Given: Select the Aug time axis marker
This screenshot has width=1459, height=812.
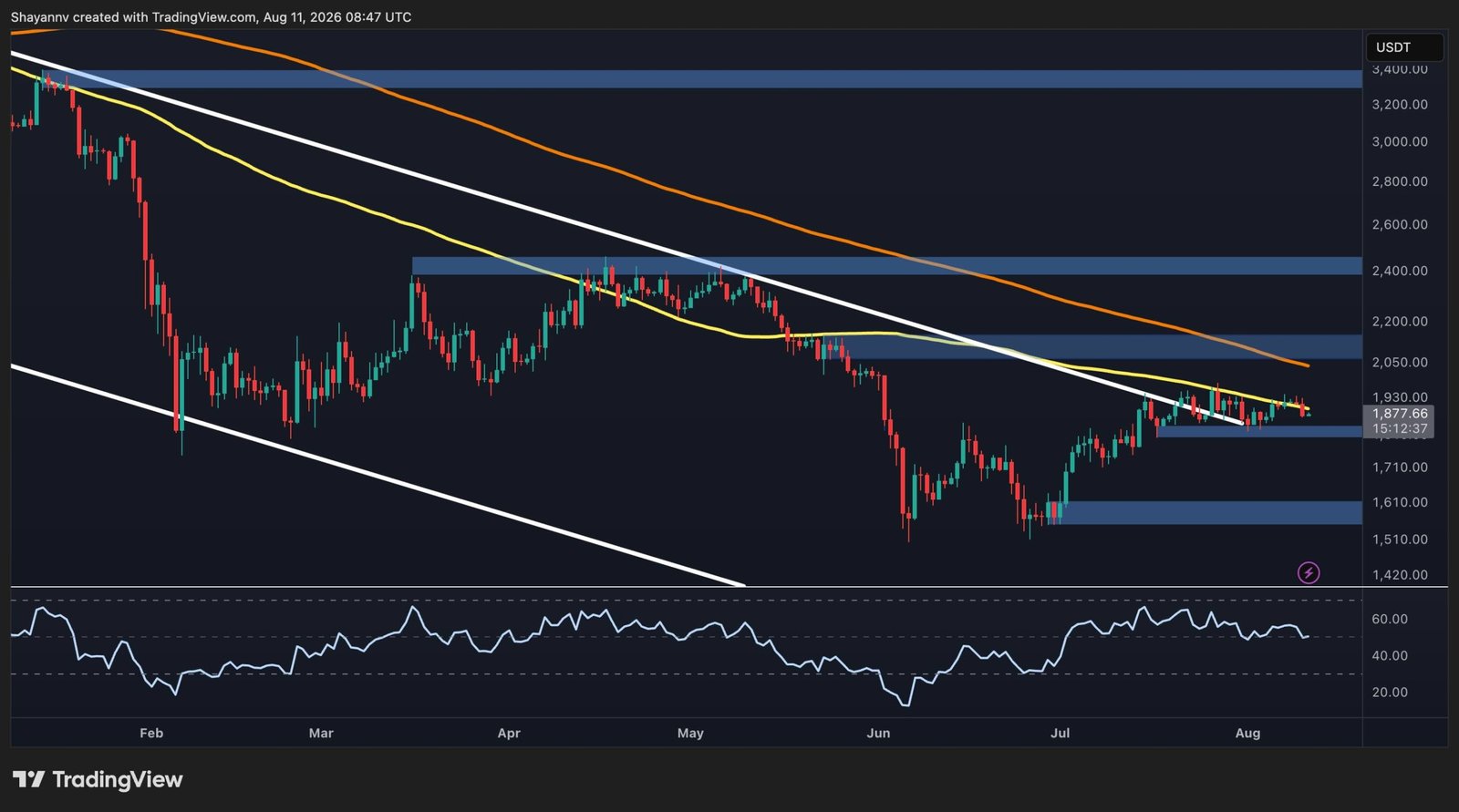Looking at the screenshot, I should pyautogui.click(x=1247, y=734).
